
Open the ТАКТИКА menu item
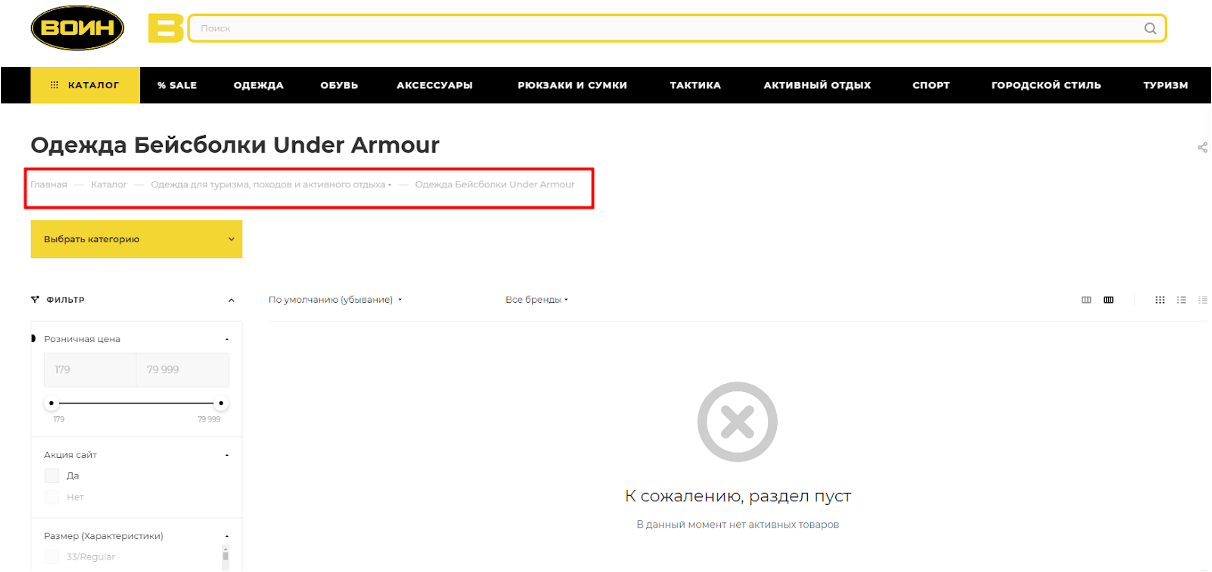coord(695,85)
